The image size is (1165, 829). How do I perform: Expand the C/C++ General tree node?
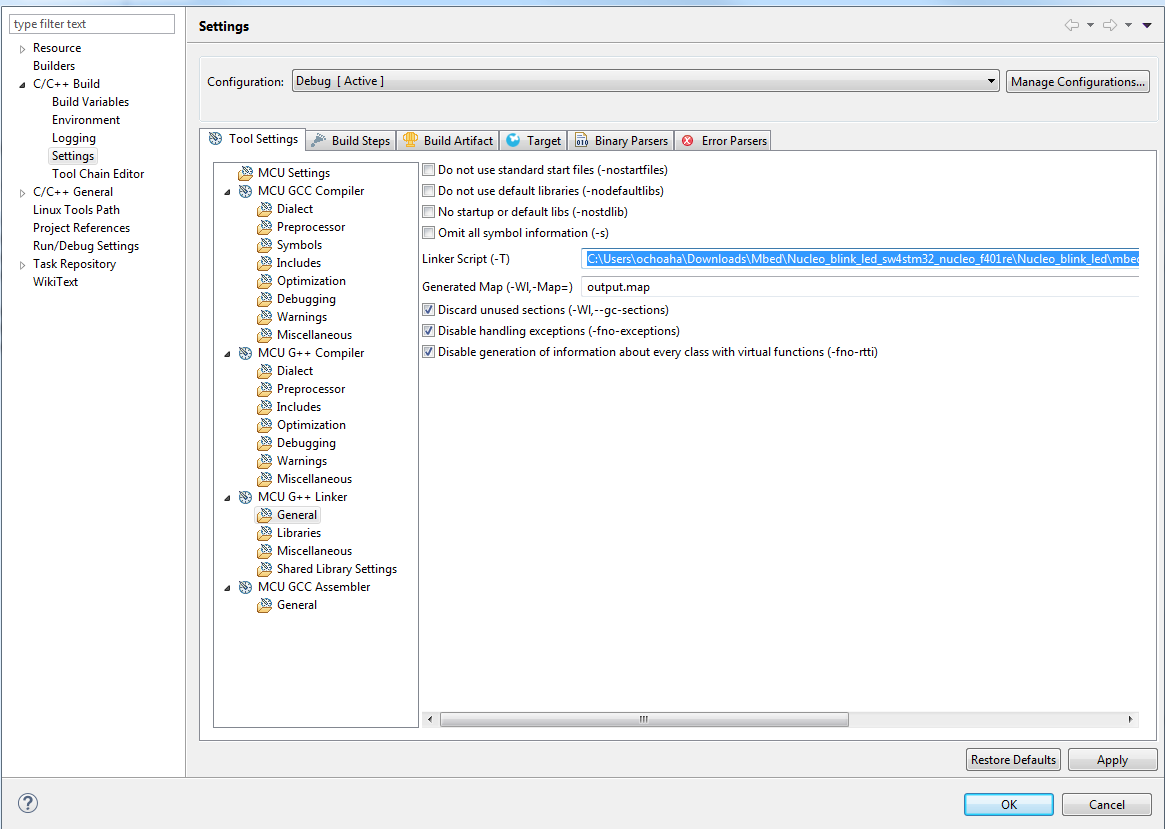coord(23,192)
